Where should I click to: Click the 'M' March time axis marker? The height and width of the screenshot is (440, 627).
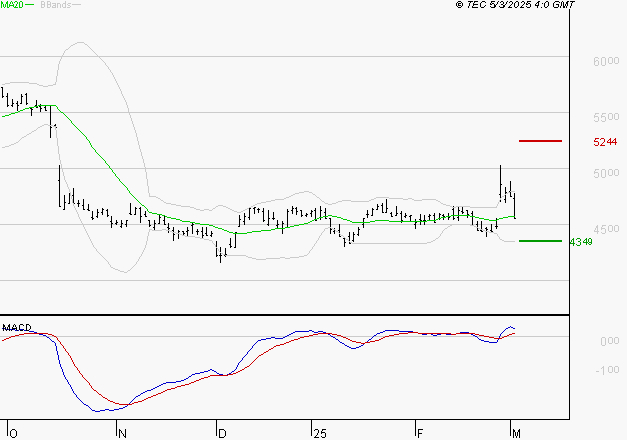click(516, 433)
